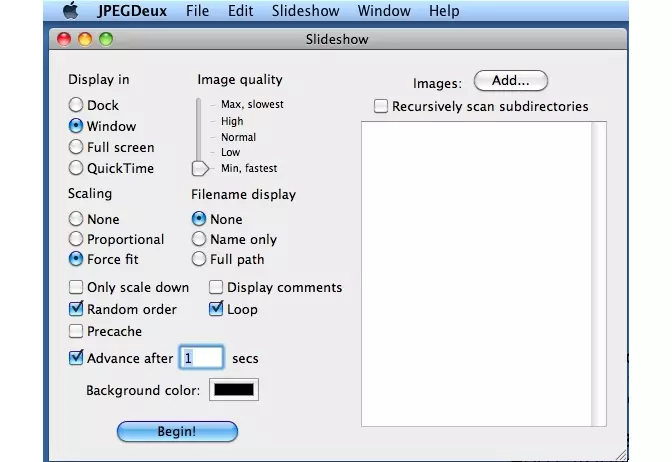Click the Add... images button
Image resolution: width=672 pixels, height=462 pixels.
pyautogui.click(x=510, y=81)
